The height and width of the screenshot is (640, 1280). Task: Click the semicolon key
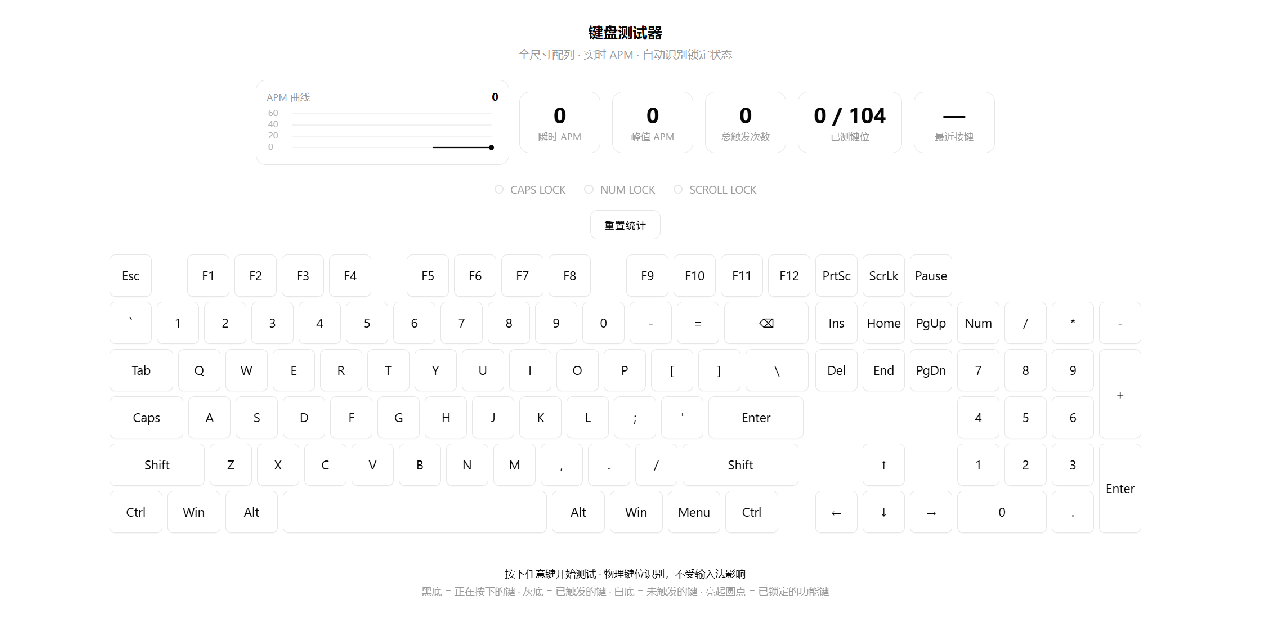[635, 418]
